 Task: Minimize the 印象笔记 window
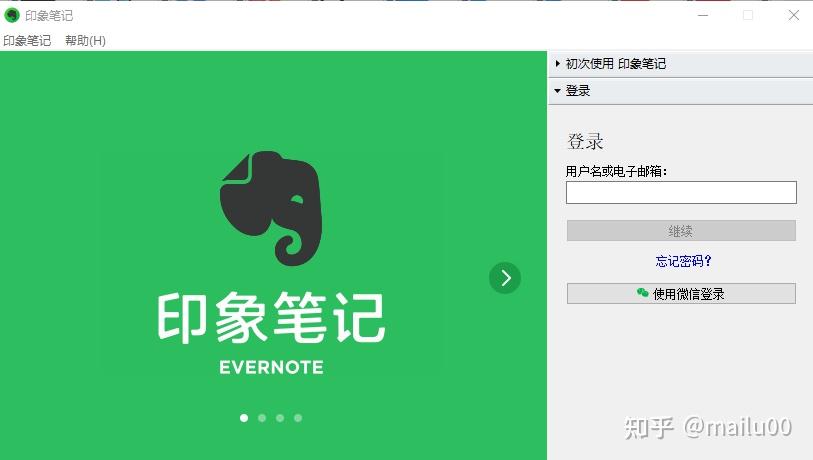point(703,16)
